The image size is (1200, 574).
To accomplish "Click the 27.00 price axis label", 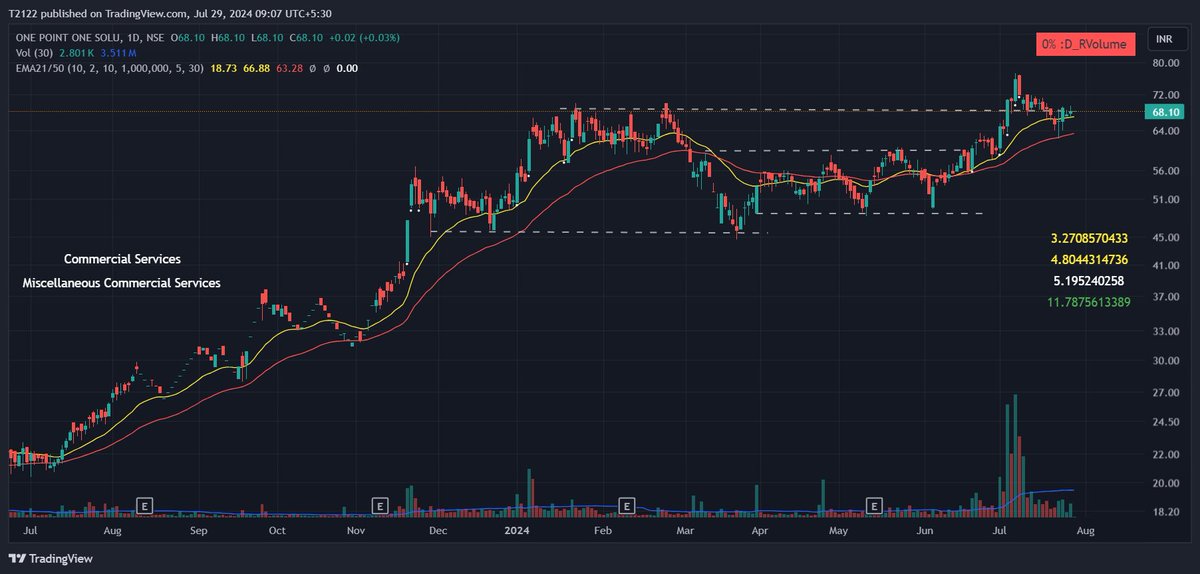I will coord(1166,393).
